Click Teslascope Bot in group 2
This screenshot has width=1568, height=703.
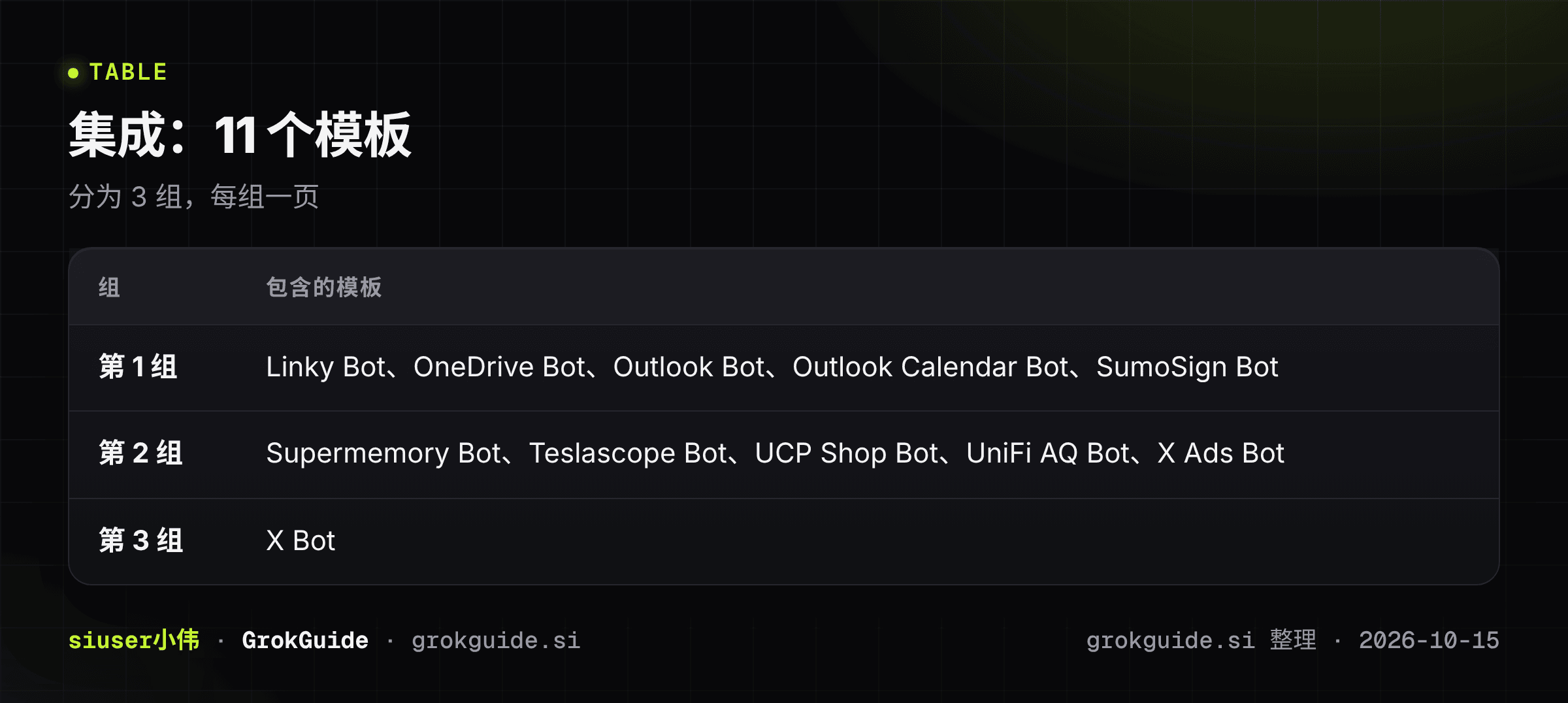(628, 453)
